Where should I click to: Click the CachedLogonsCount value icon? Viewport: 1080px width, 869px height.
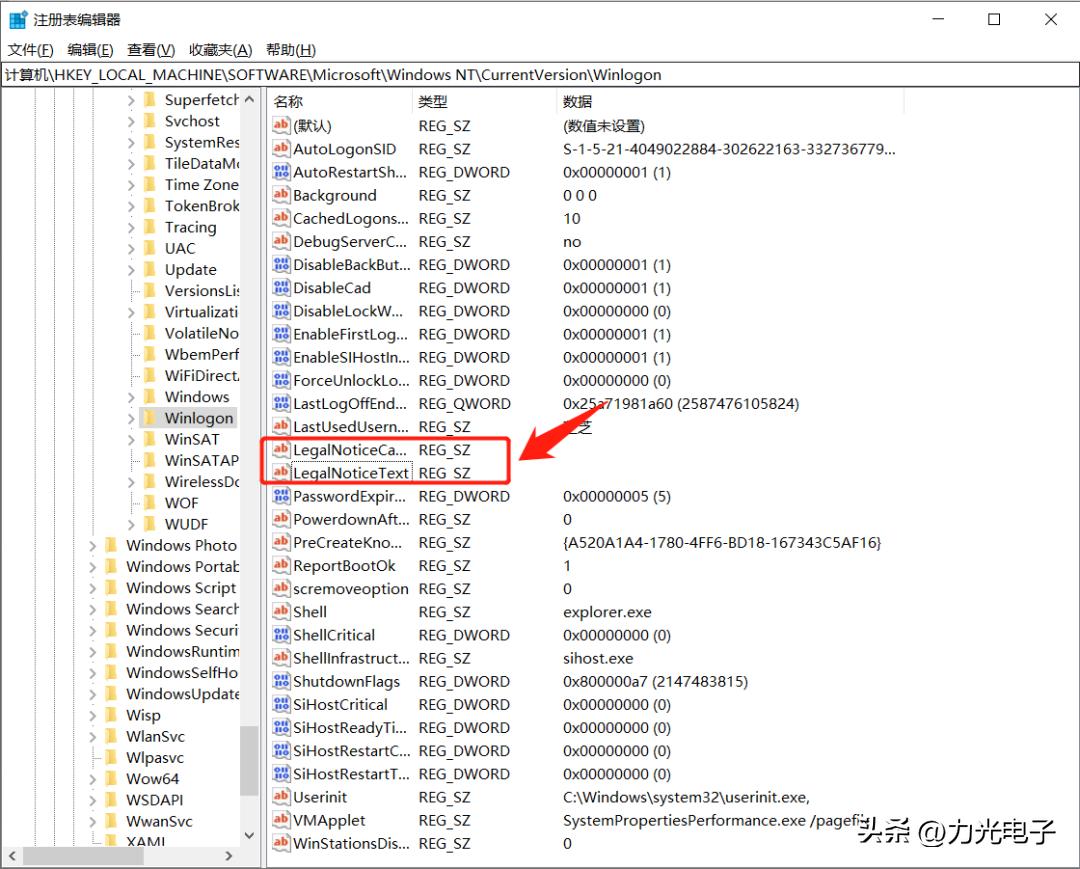pos(282,218)
